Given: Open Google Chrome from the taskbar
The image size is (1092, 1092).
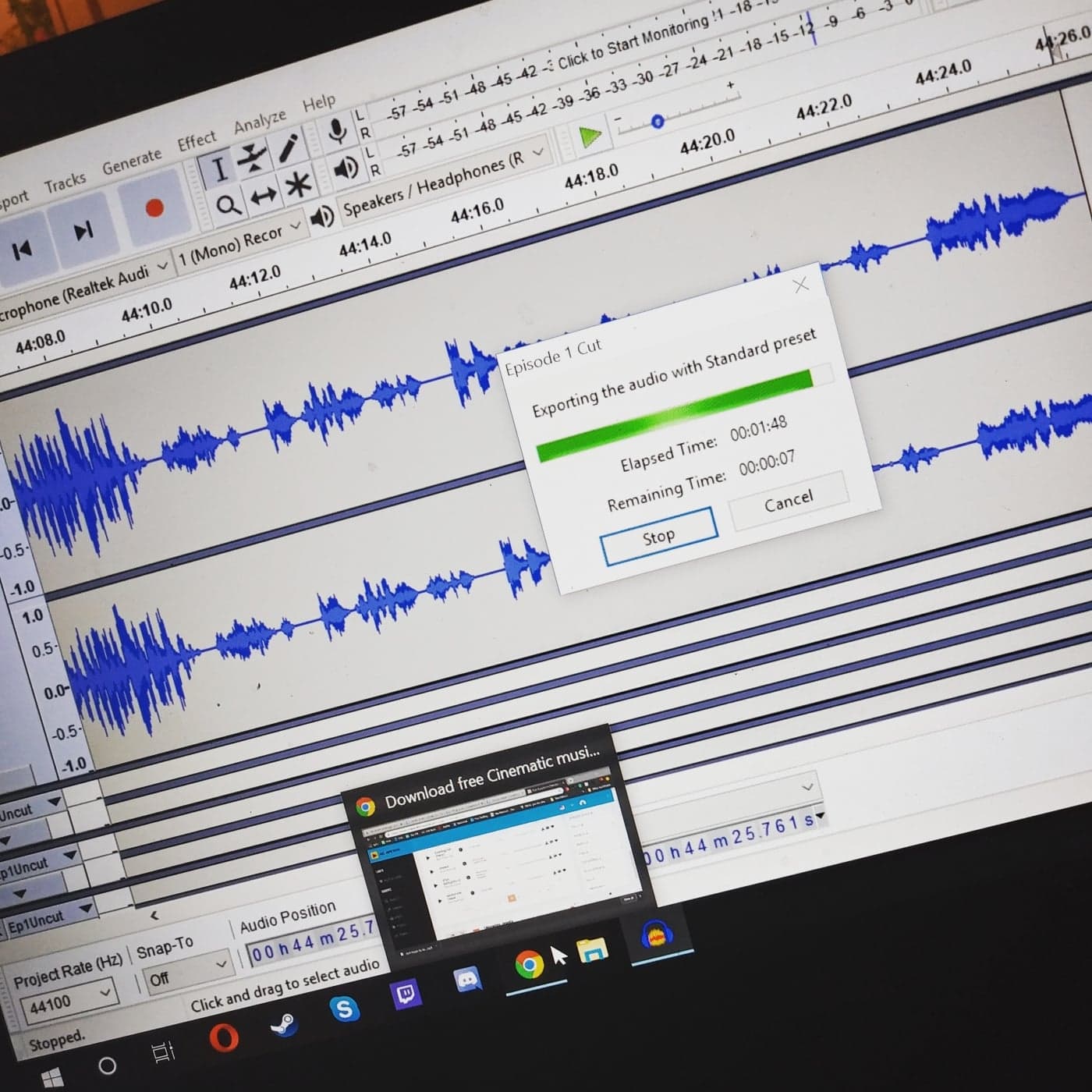Looking at the screenshot, I should 529,965.
